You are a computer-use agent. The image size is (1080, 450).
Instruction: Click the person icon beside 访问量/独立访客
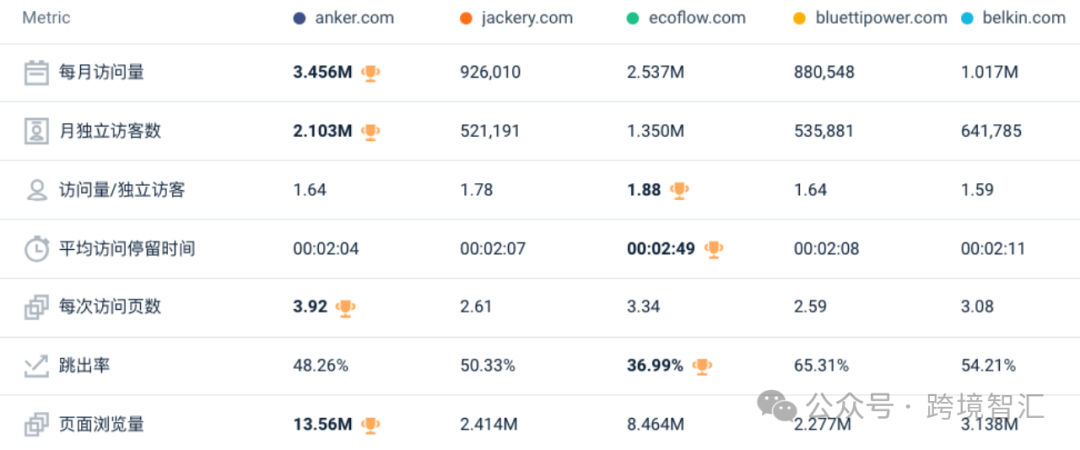click(x=37, y=190)
